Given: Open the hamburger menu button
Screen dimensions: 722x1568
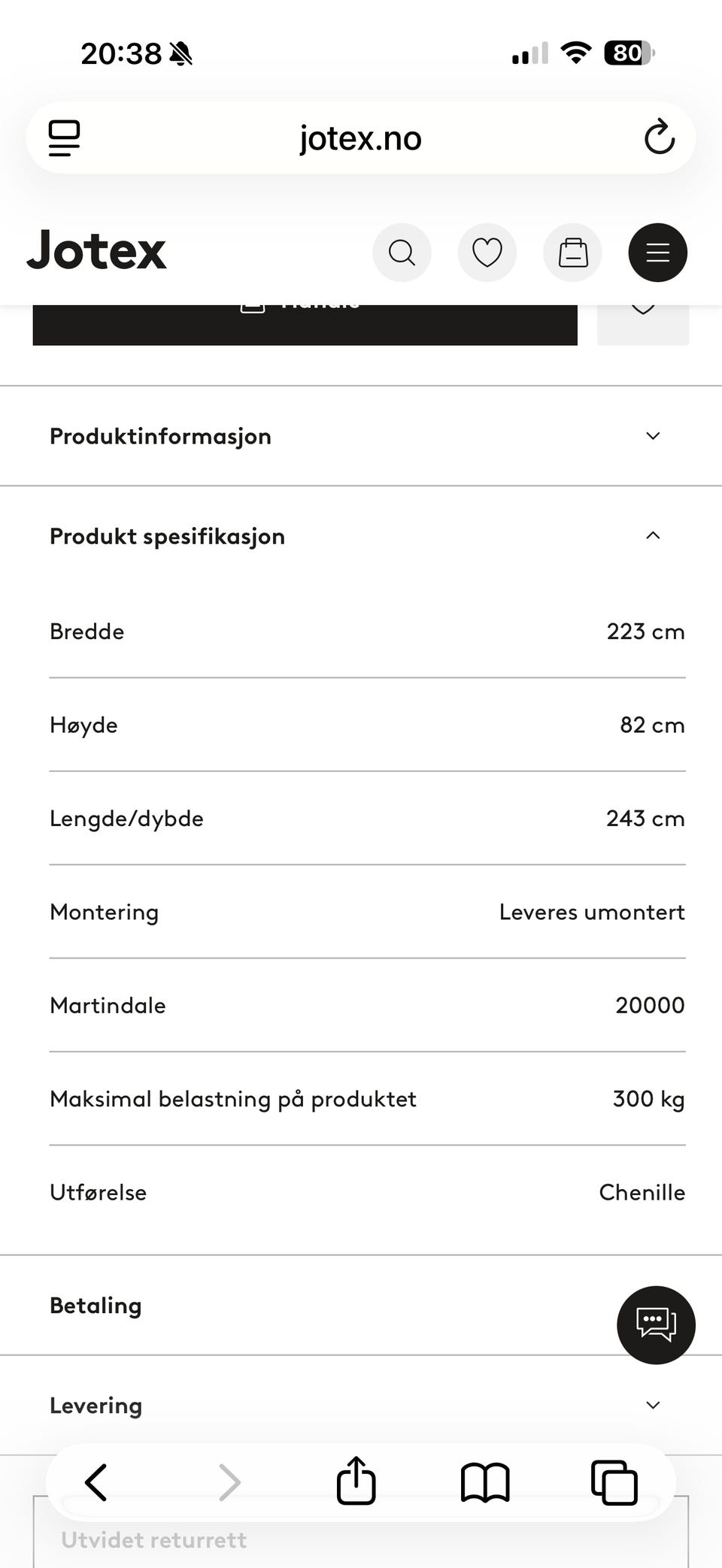Looking at the screenshot, I should [x=658, y=253].
